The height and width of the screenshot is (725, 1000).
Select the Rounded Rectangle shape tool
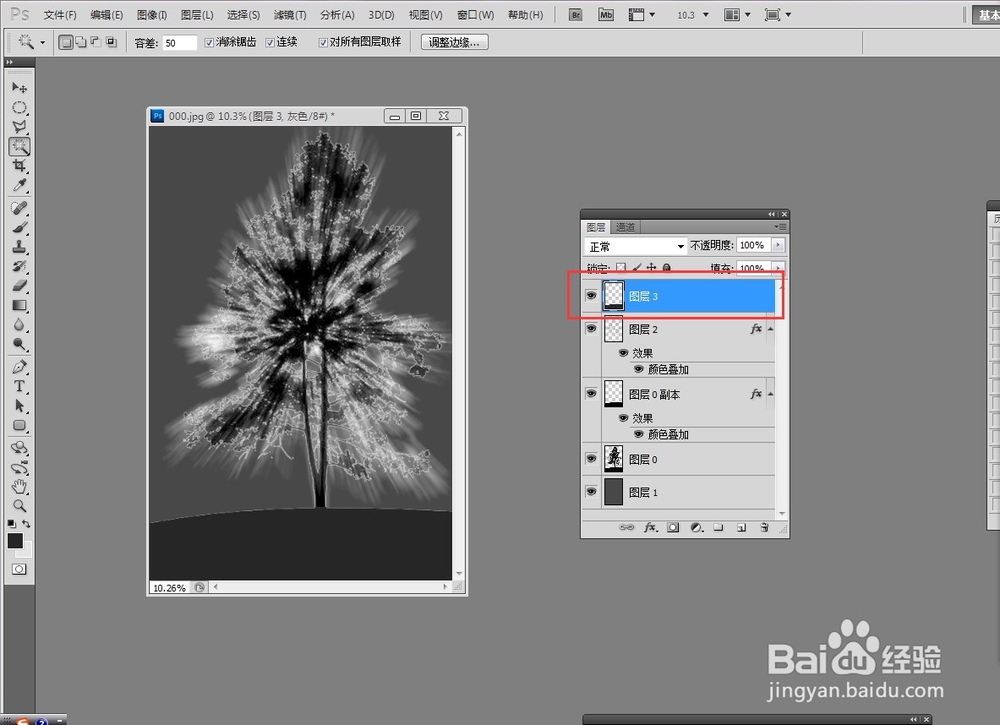pos(19,425)
